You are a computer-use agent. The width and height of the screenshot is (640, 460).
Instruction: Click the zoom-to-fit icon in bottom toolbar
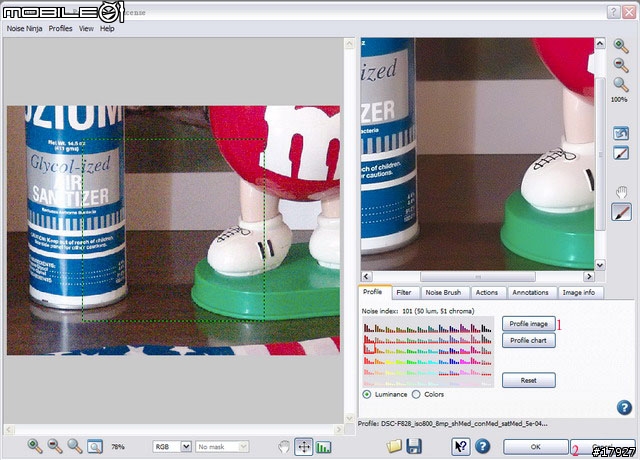[95, 447]
